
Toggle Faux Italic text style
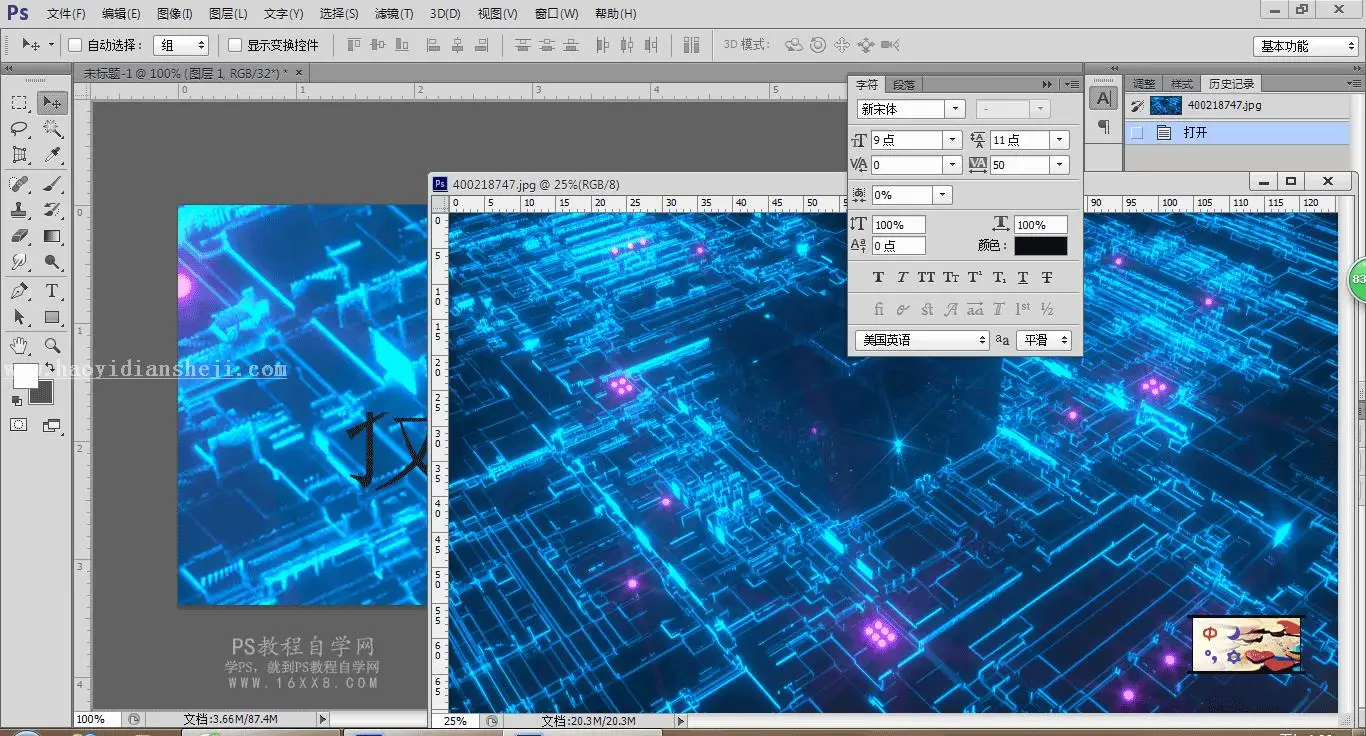pyautogui.click(x=902, y=277)
